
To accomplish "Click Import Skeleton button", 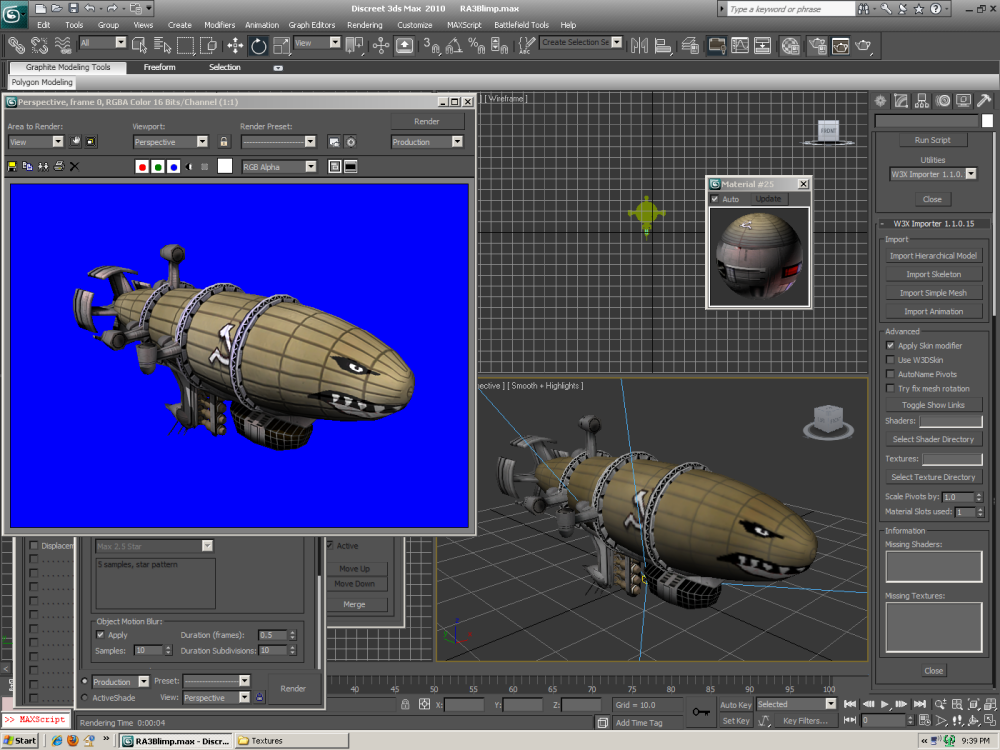I will (933, 274).
